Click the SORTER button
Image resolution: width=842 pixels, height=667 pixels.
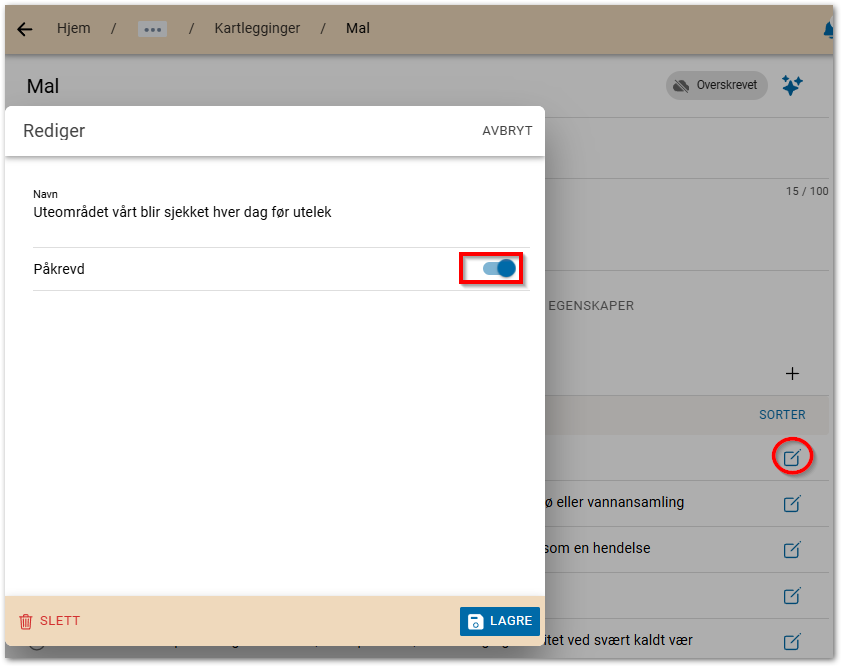pos(782,415)
